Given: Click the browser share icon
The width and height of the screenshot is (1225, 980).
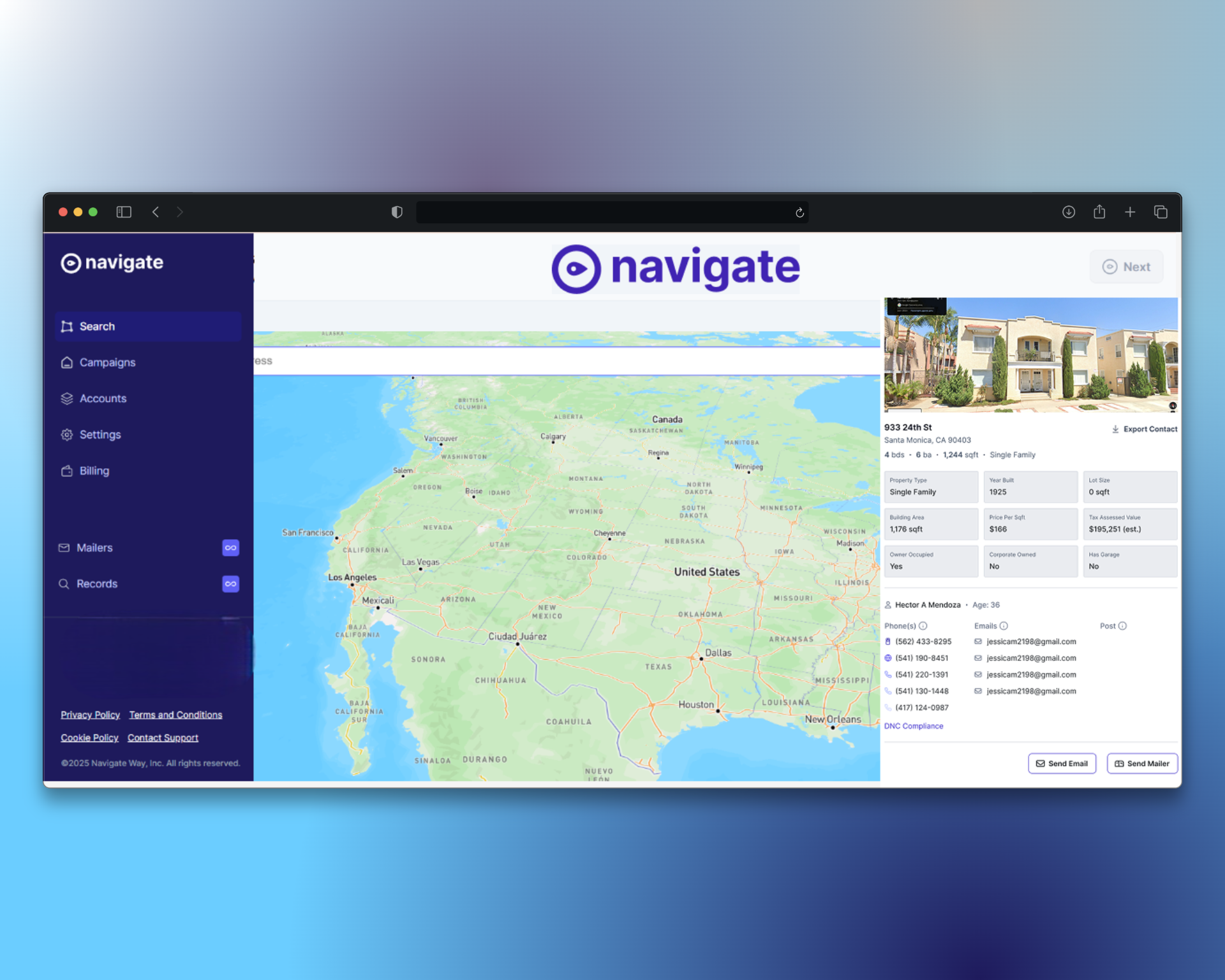Looking at the screenshot, I should (x=1099, y=211).
